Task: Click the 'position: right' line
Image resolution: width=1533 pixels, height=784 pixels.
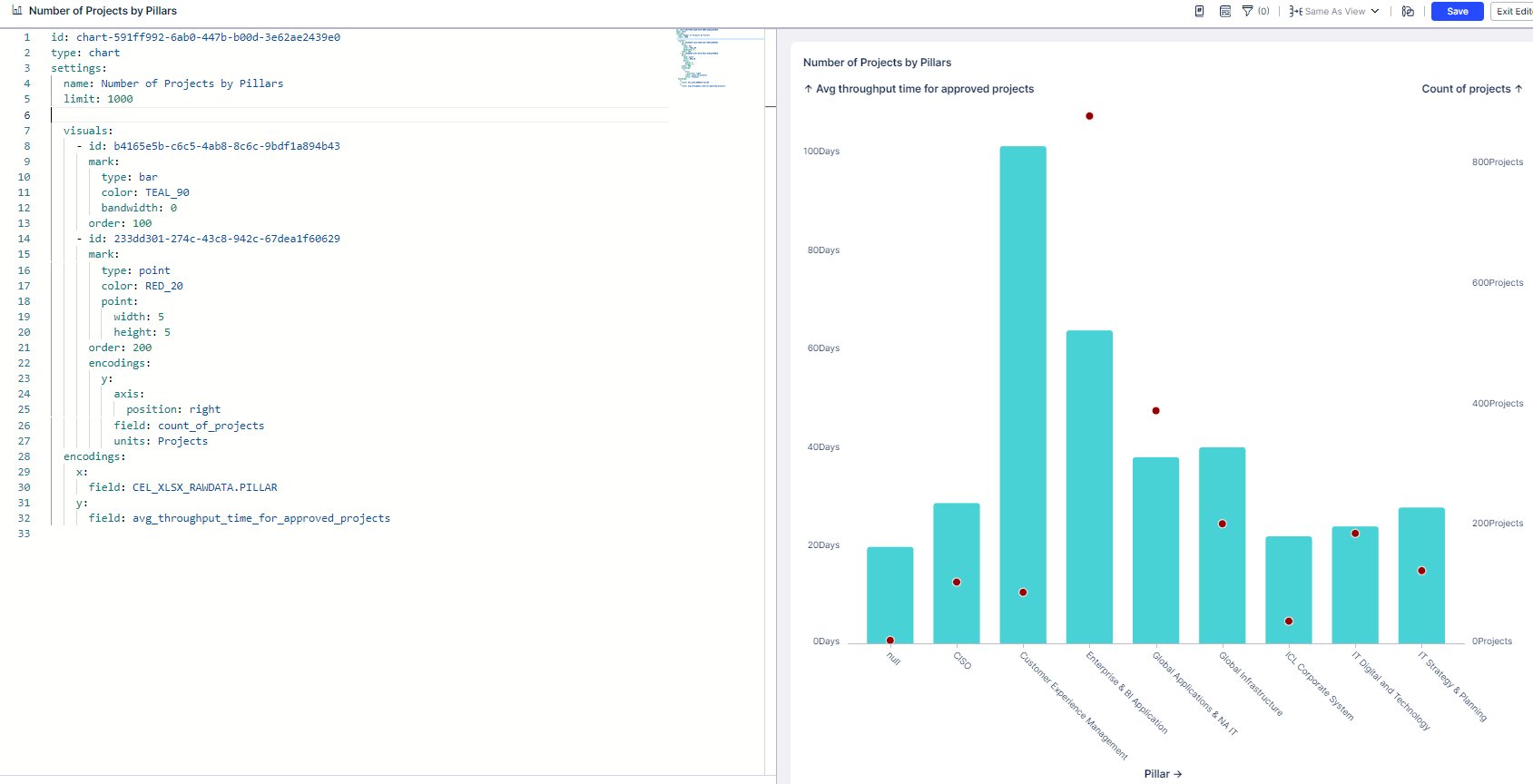Action: click(x=173, y=409)
